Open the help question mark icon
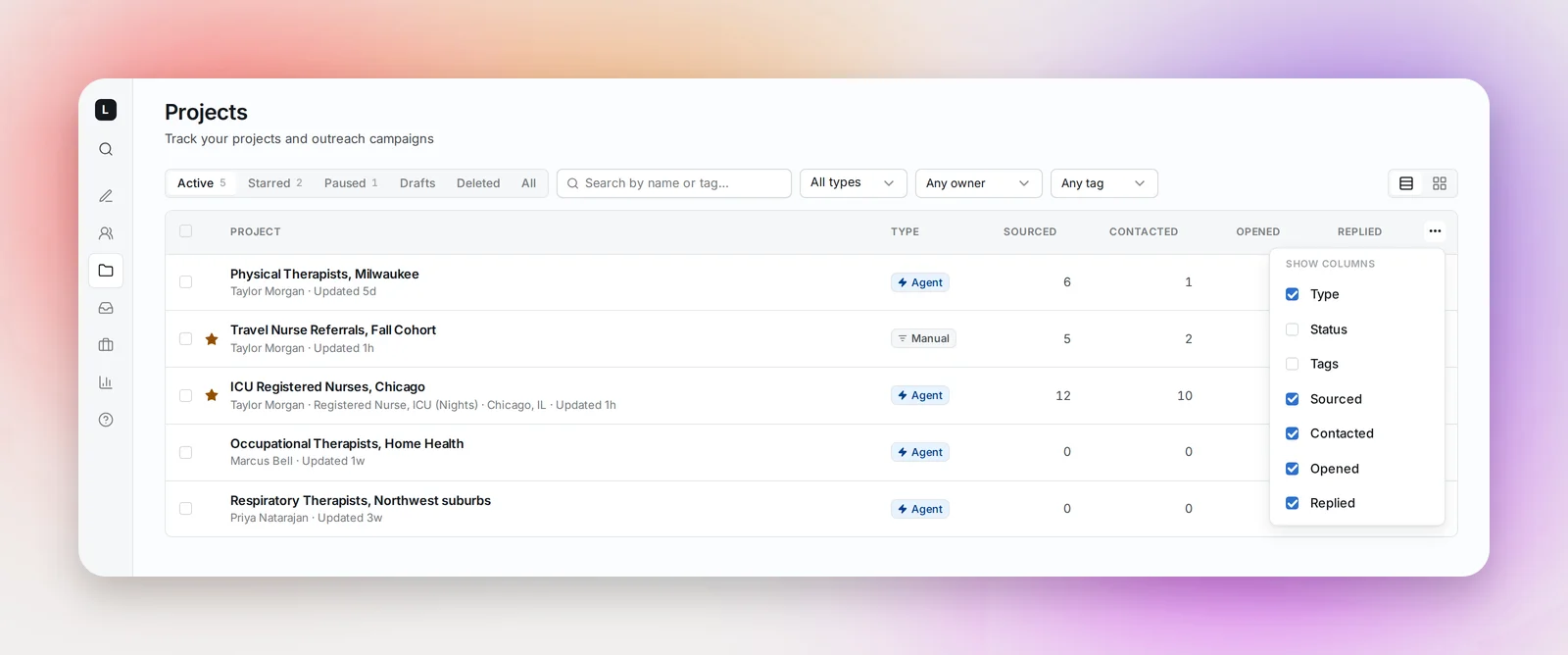Image resolution: width=1568 pixels, height=655 pixels. coord(106,420)
